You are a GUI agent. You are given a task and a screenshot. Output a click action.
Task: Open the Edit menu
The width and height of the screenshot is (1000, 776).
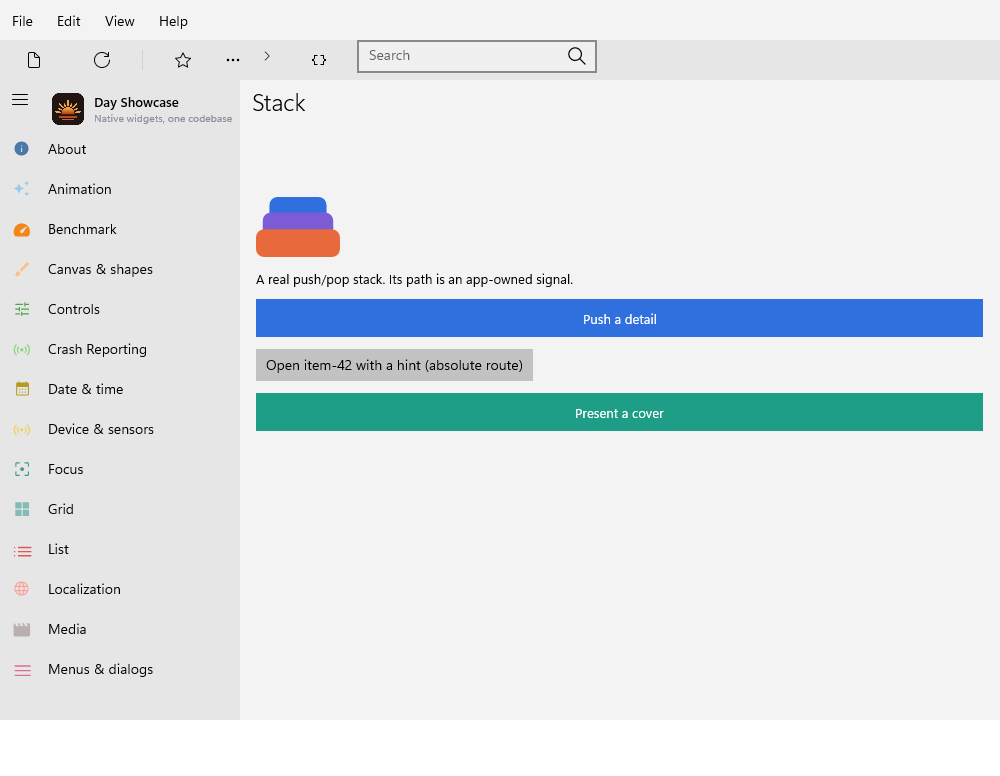[68, 21]
